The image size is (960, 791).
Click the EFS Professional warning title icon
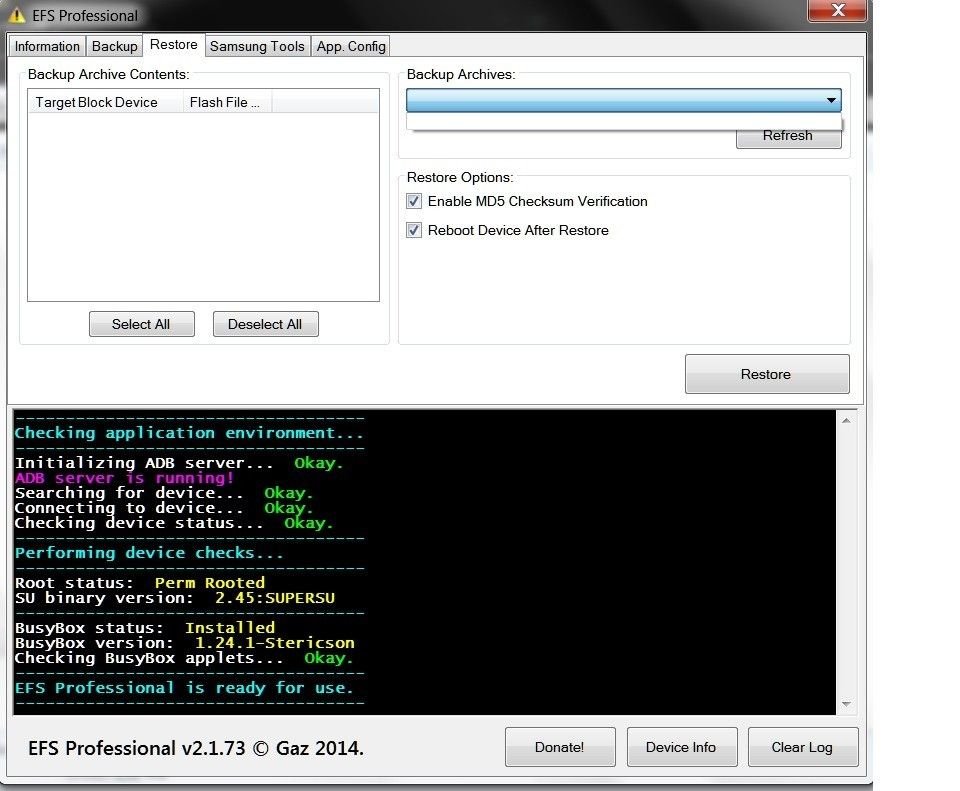click(17, 15)
